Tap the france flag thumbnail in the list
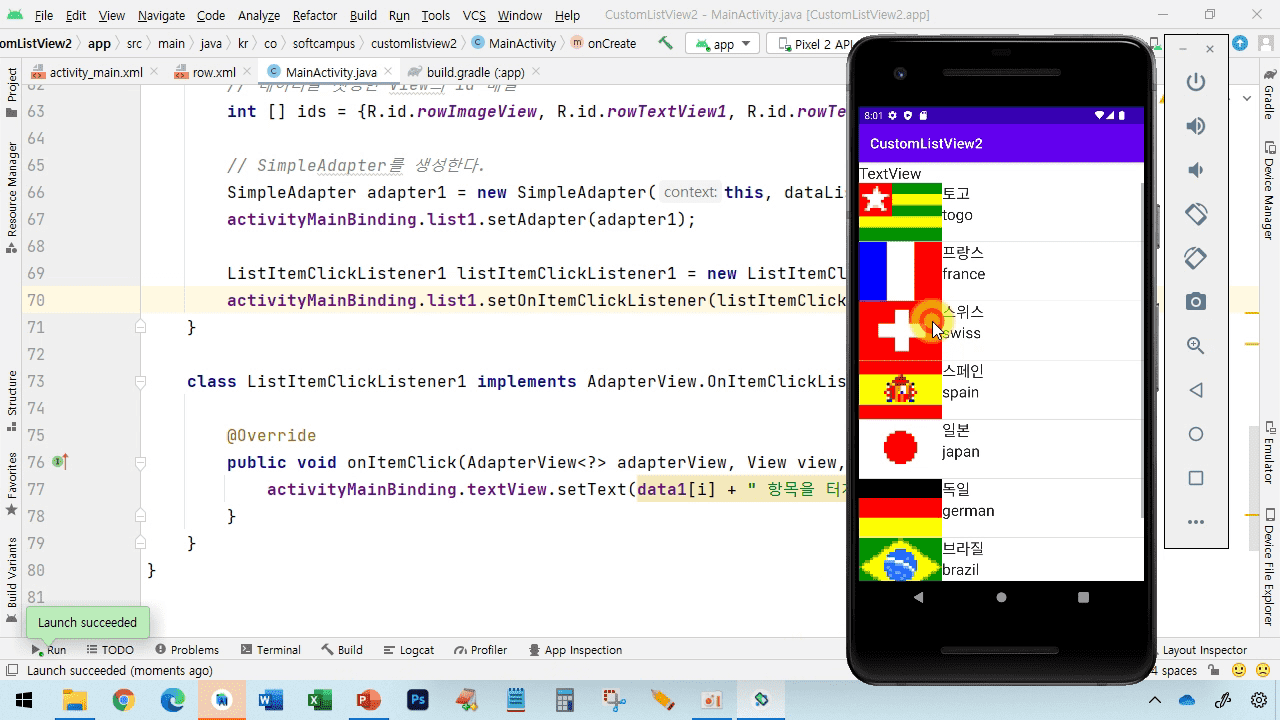Screen dimensions: 1280x720 pos(900,271)
